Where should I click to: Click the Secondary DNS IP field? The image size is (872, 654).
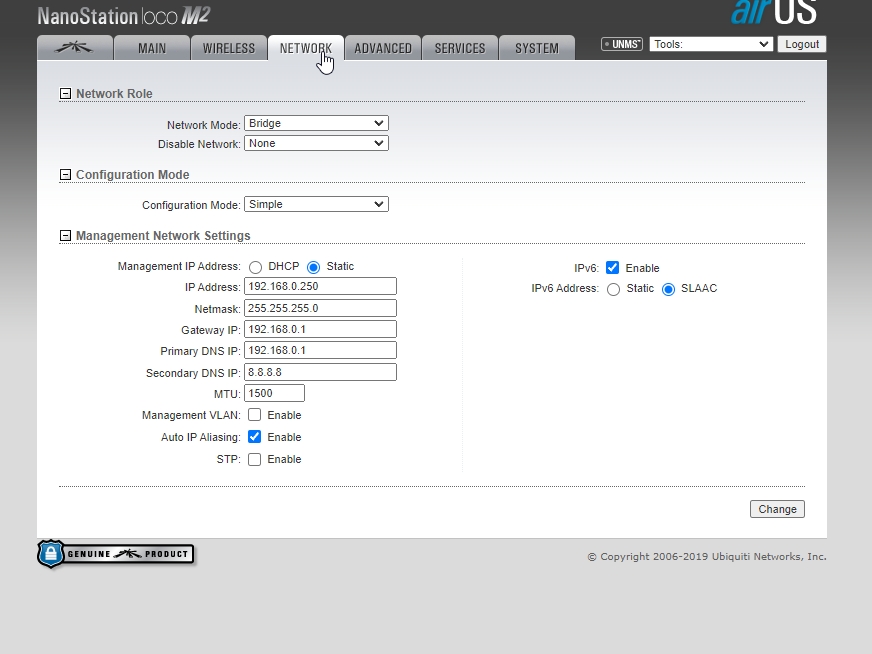320,372
